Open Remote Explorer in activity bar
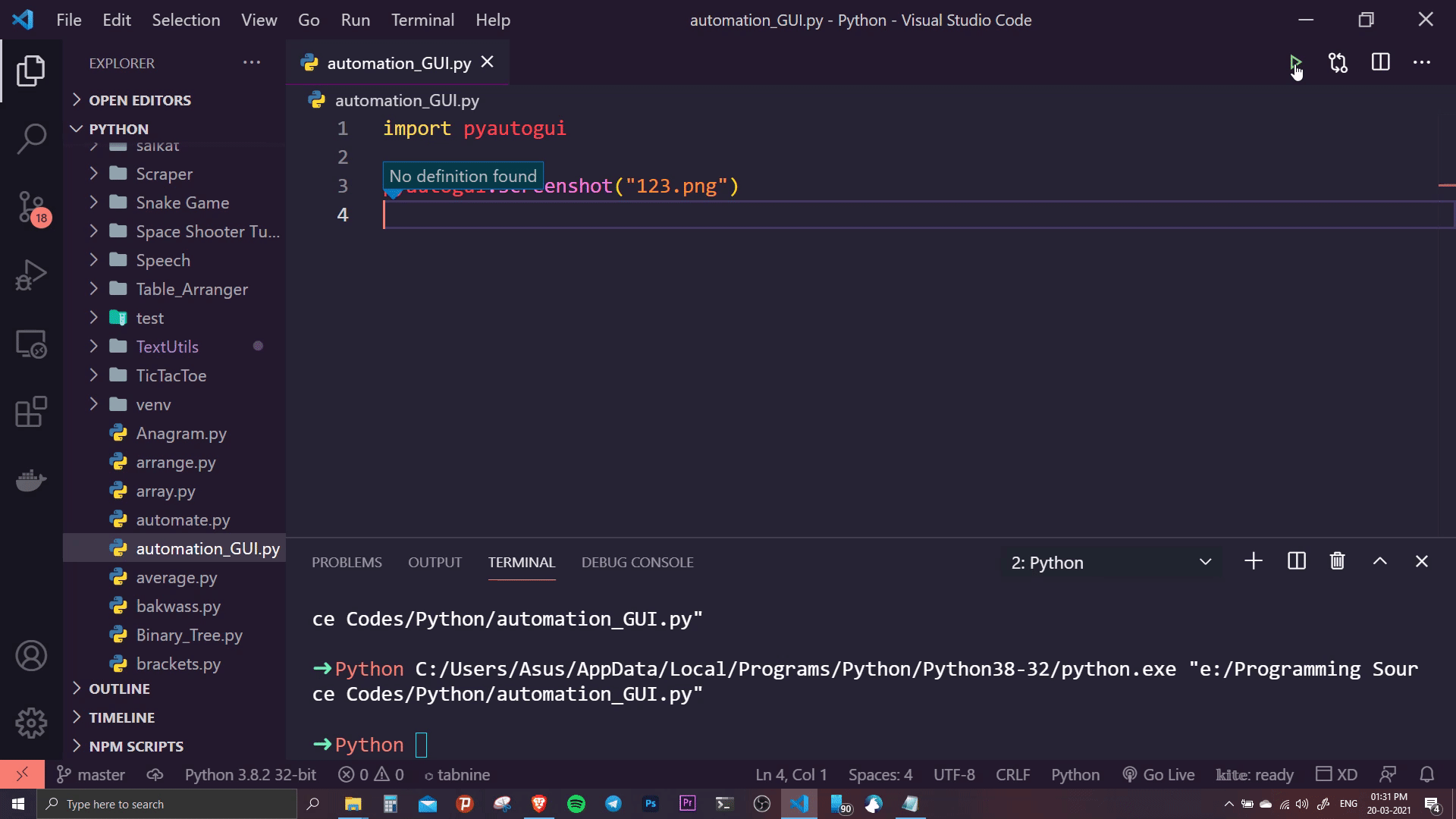The image size is (1456, 819). [31, 344]
